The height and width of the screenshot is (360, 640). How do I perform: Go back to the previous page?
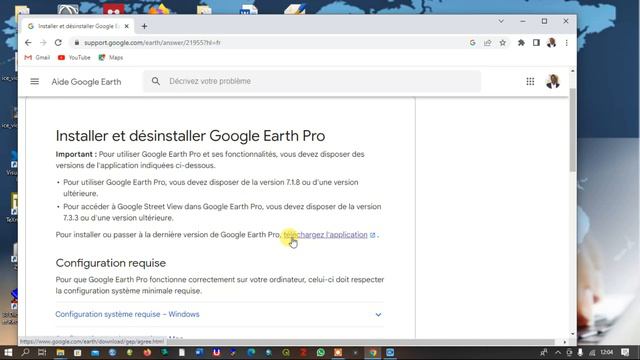[28, 42]
